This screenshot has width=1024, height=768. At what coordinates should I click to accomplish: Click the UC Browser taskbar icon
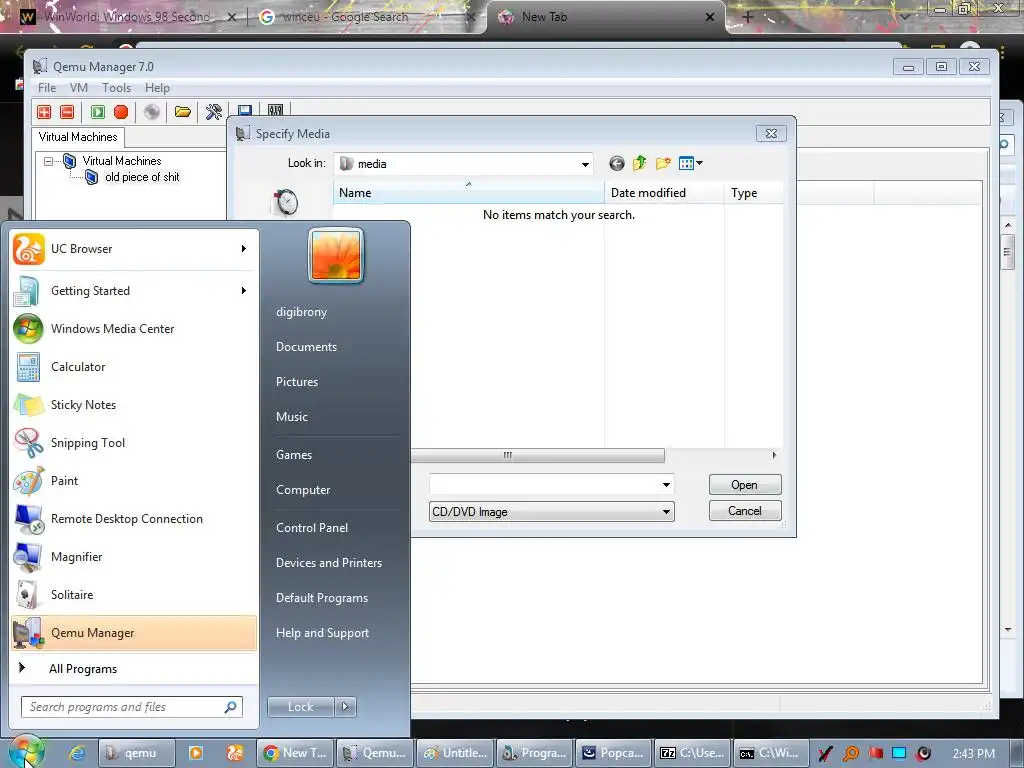click(x=235, y=753)
